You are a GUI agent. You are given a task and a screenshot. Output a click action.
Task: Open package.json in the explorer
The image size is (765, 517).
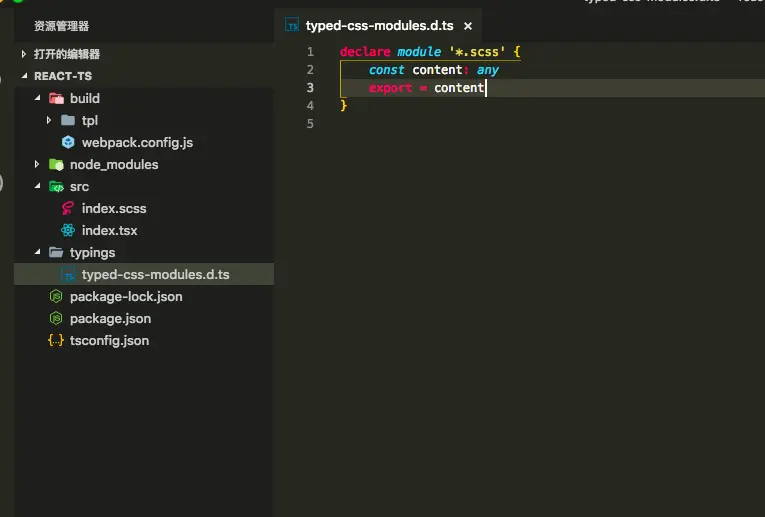pos(110,319)
